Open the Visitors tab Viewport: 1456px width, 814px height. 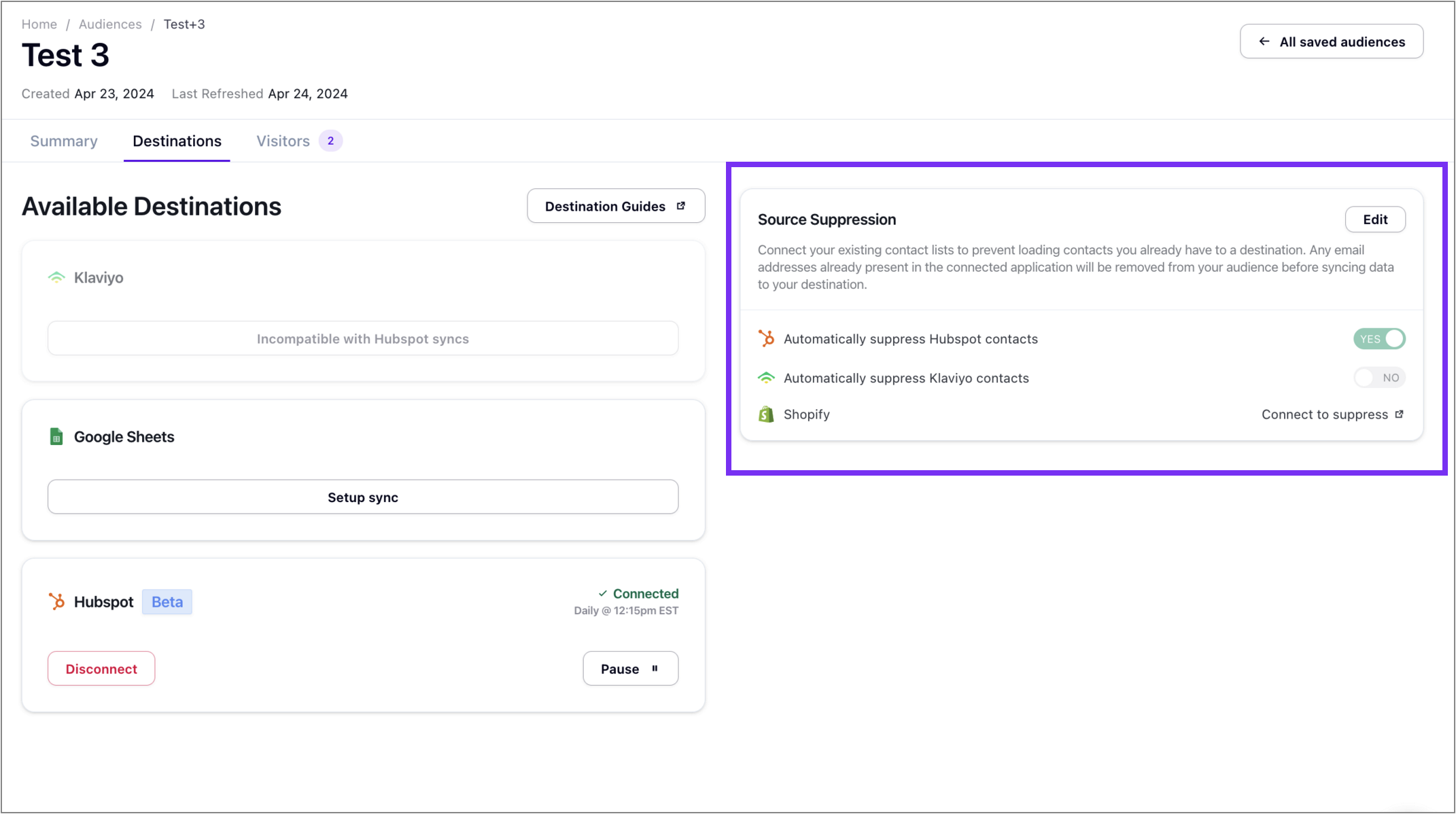pyautogui.click(x=283, y=141)
